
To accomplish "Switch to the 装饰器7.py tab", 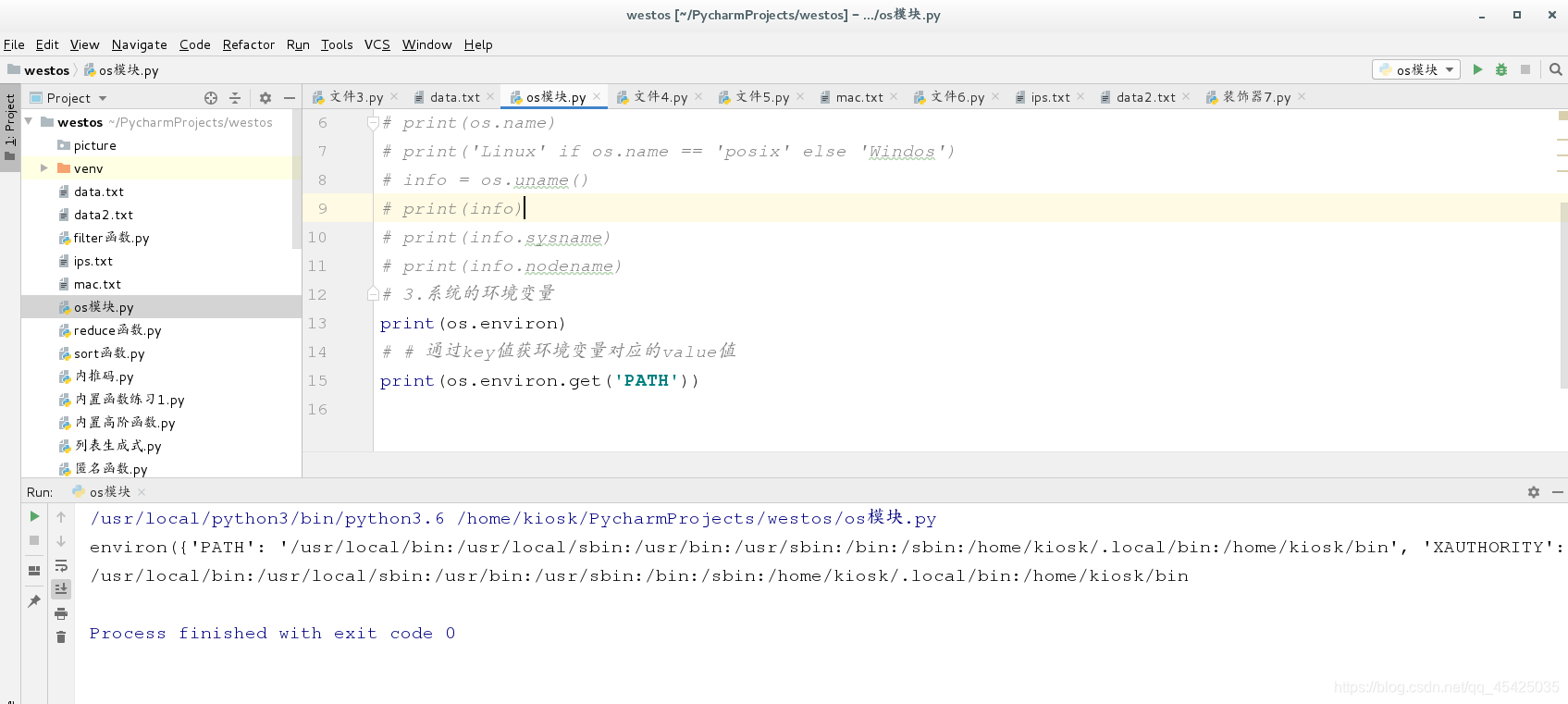I will (1256, 97).
